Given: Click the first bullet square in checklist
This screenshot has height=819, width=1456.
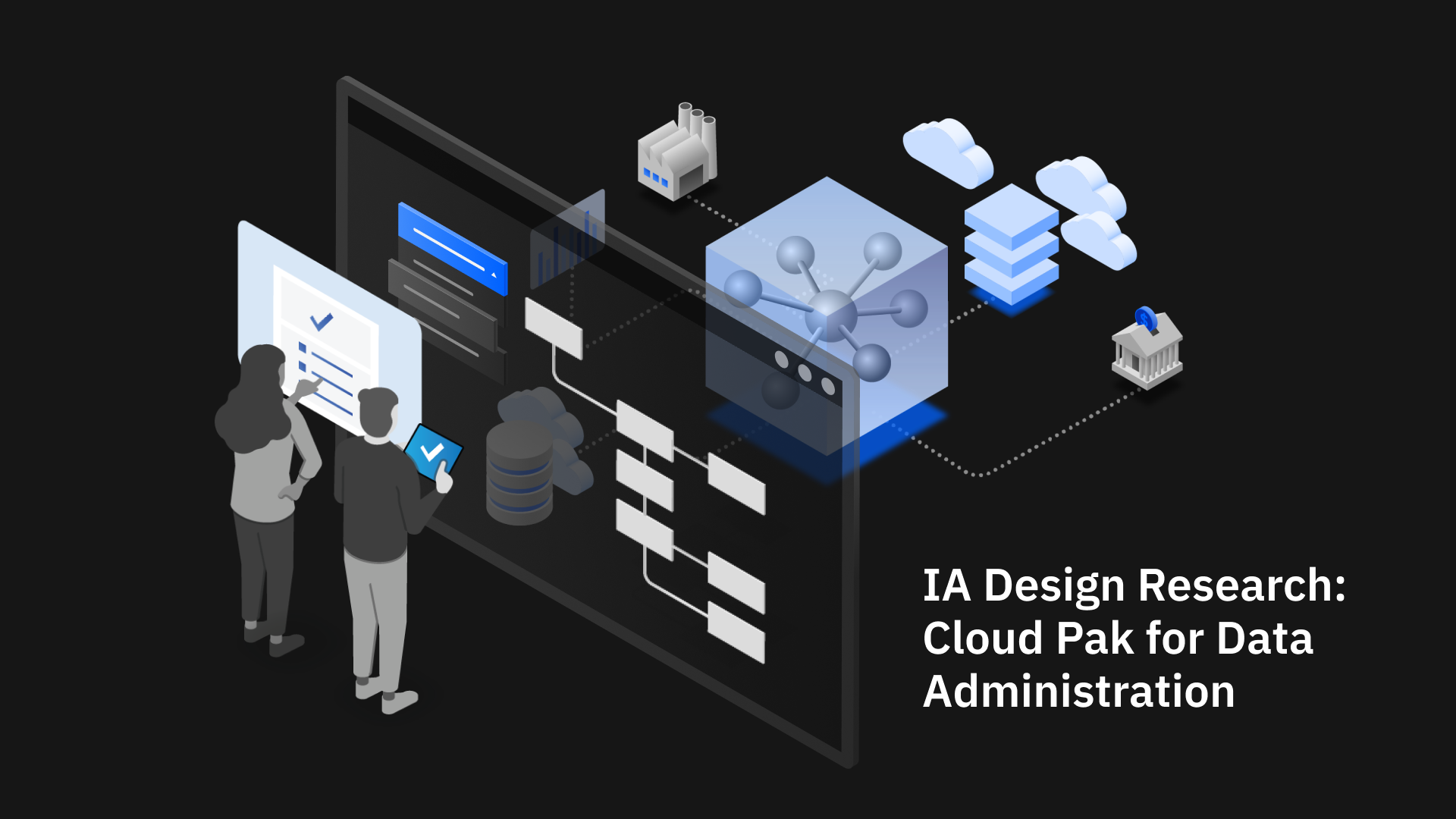Looking at the screenshot, I should pos(302,347).
